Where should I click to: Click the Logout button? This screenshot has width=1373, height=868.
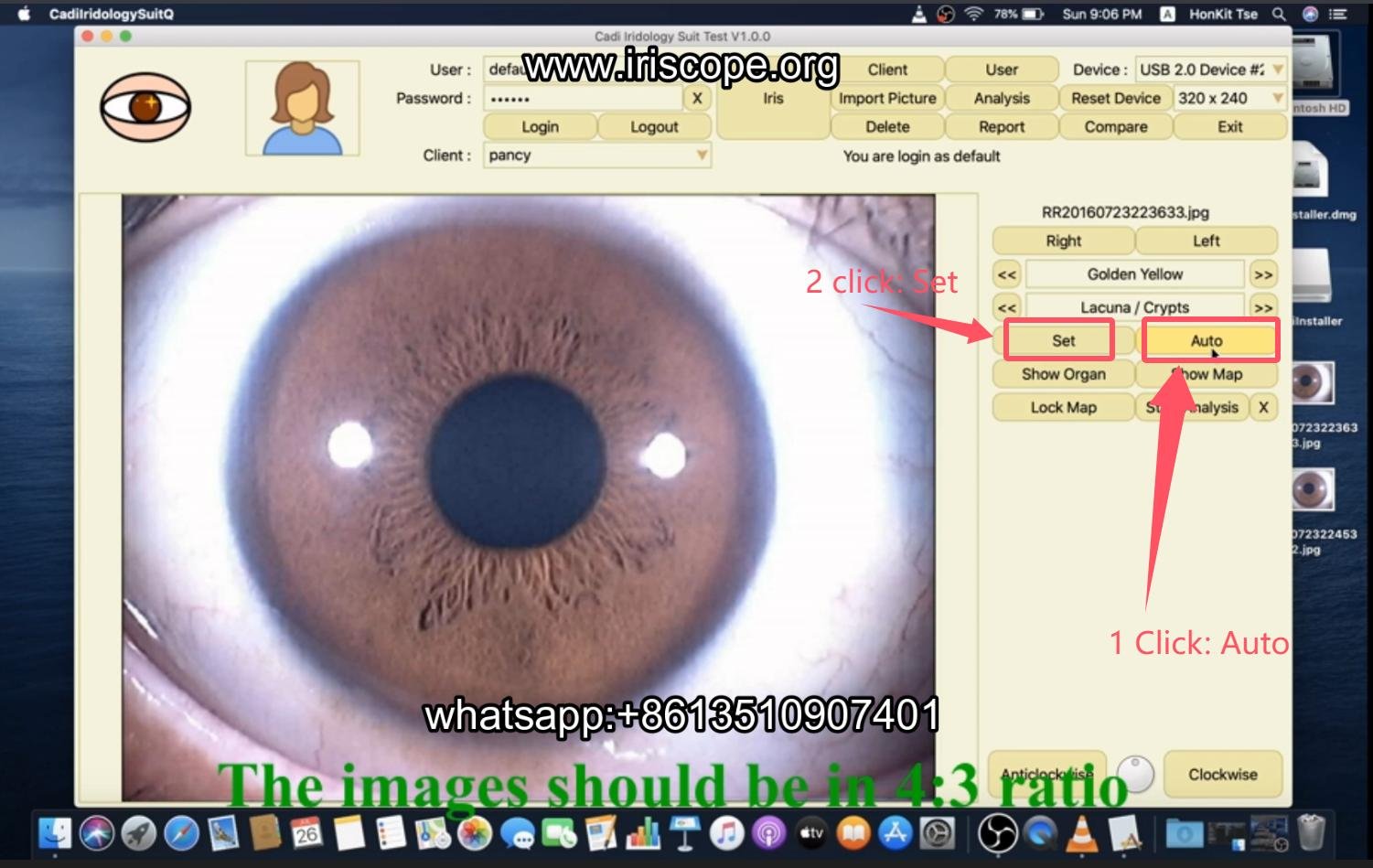654,127
